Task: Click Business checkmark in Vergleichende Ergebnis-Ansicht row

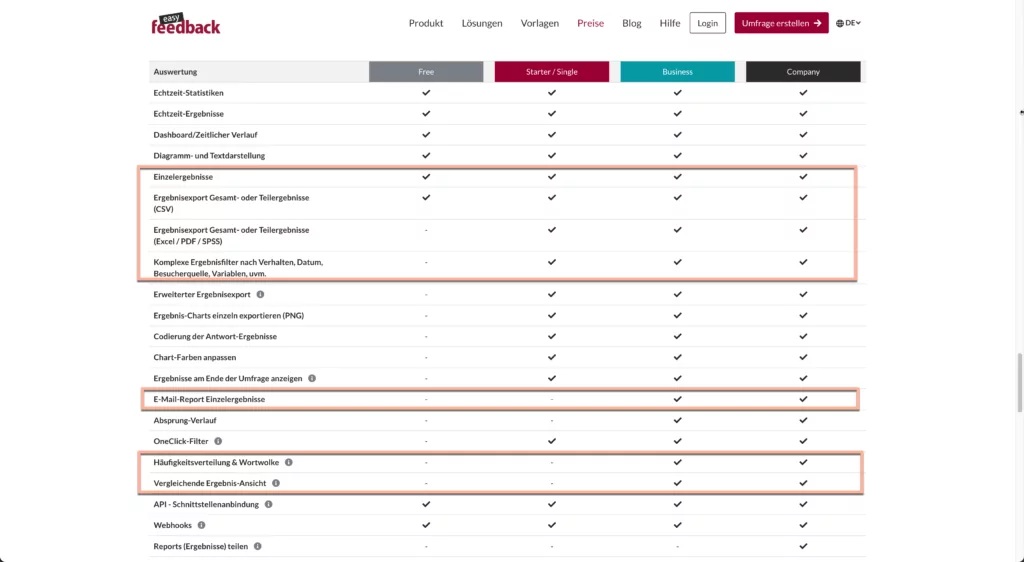Action: [677, 483]
